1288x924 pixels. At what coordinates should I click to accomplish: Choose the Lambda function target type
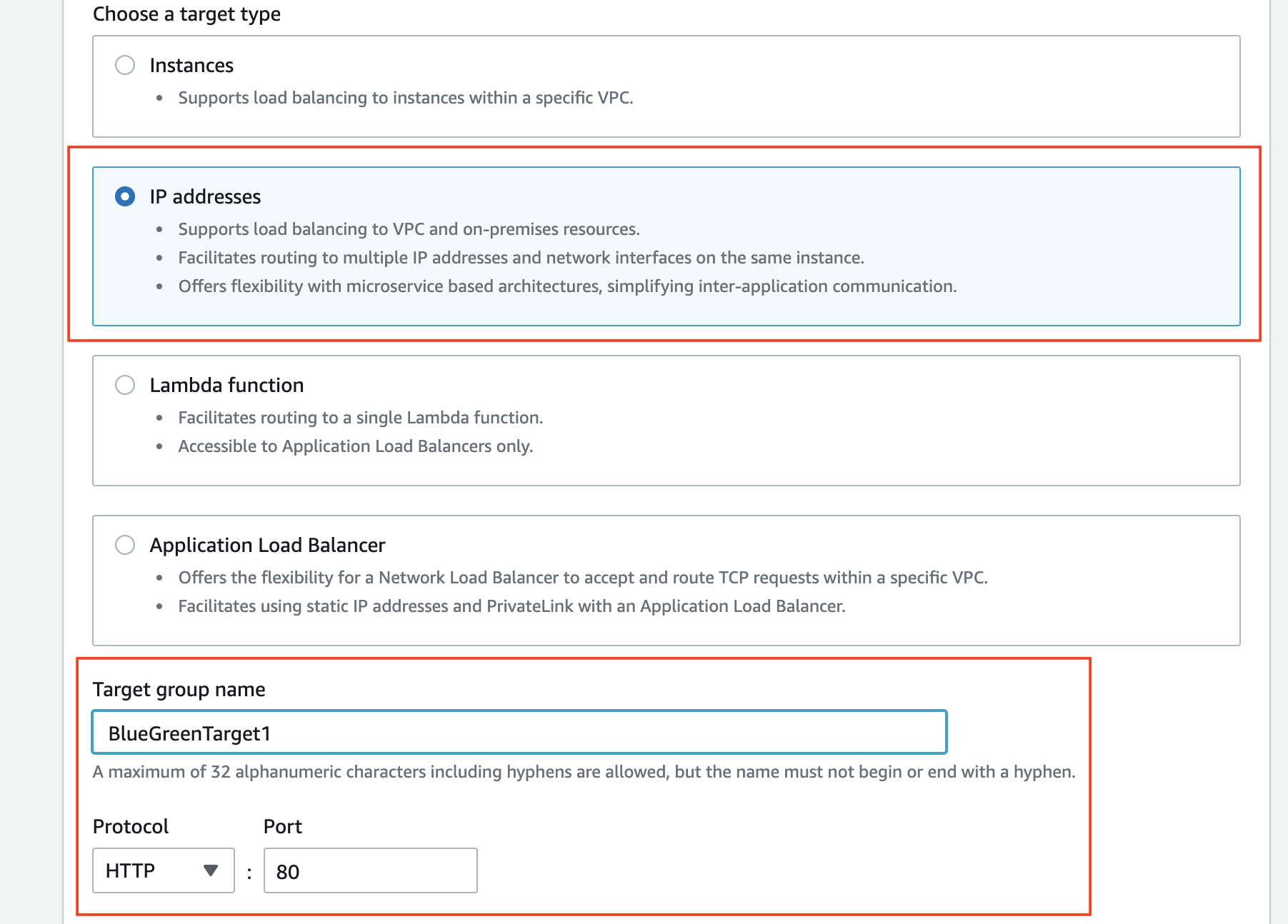click(126, 384)
